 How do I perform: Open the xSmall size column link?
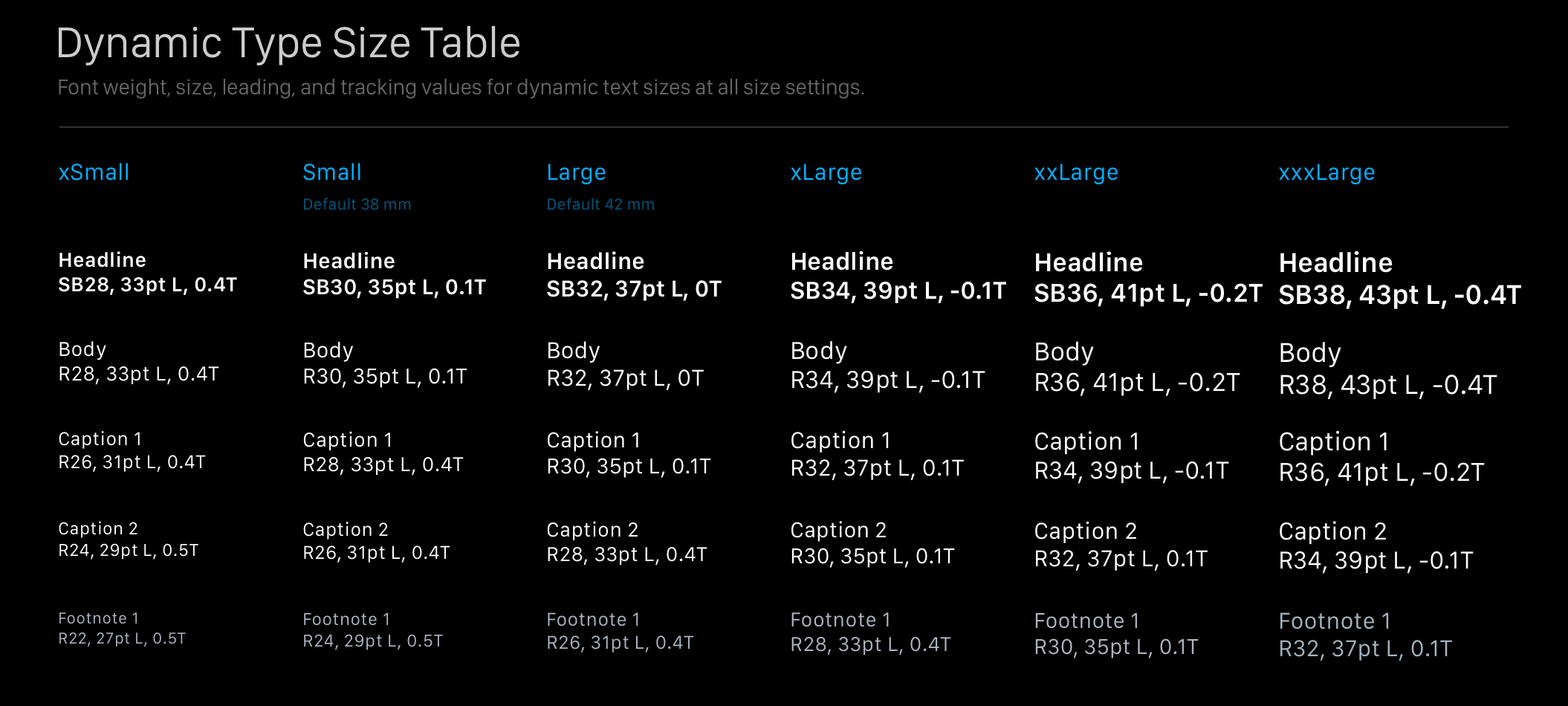93,172
